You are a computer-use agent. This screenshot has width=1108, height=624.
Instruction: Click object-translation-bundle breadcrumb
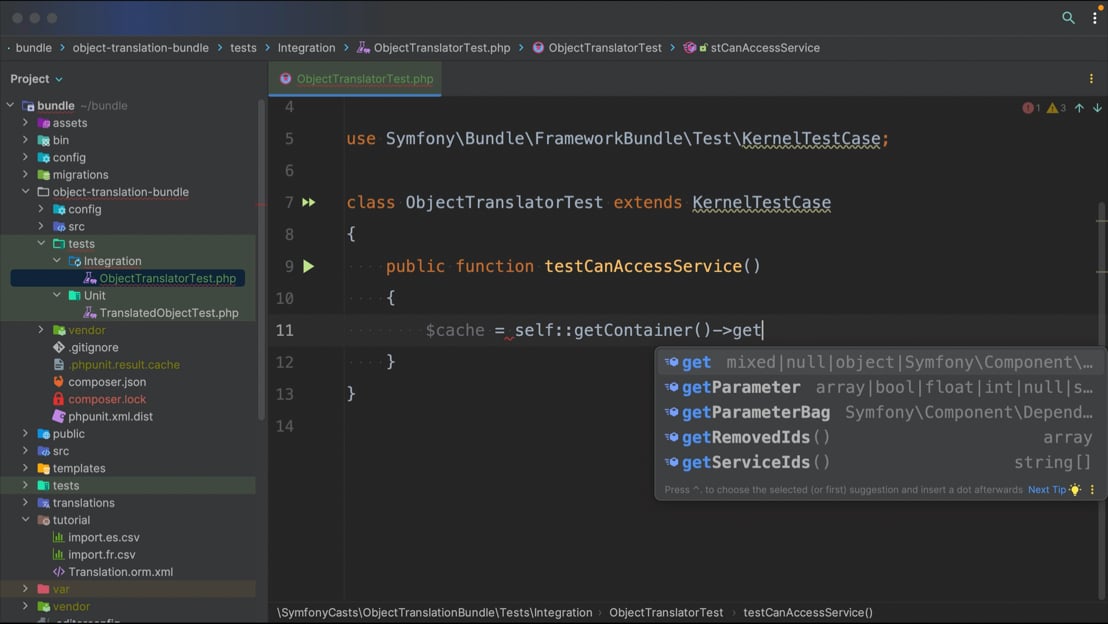[x=141, y=48]
